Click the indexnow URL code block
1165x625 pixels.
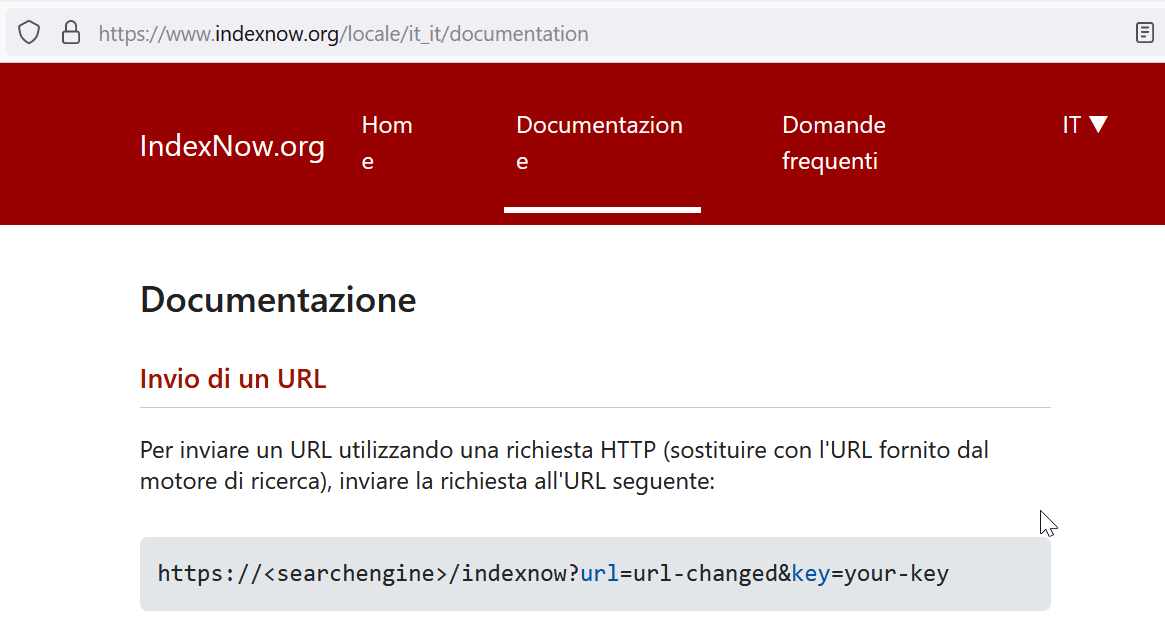point(595,574)
